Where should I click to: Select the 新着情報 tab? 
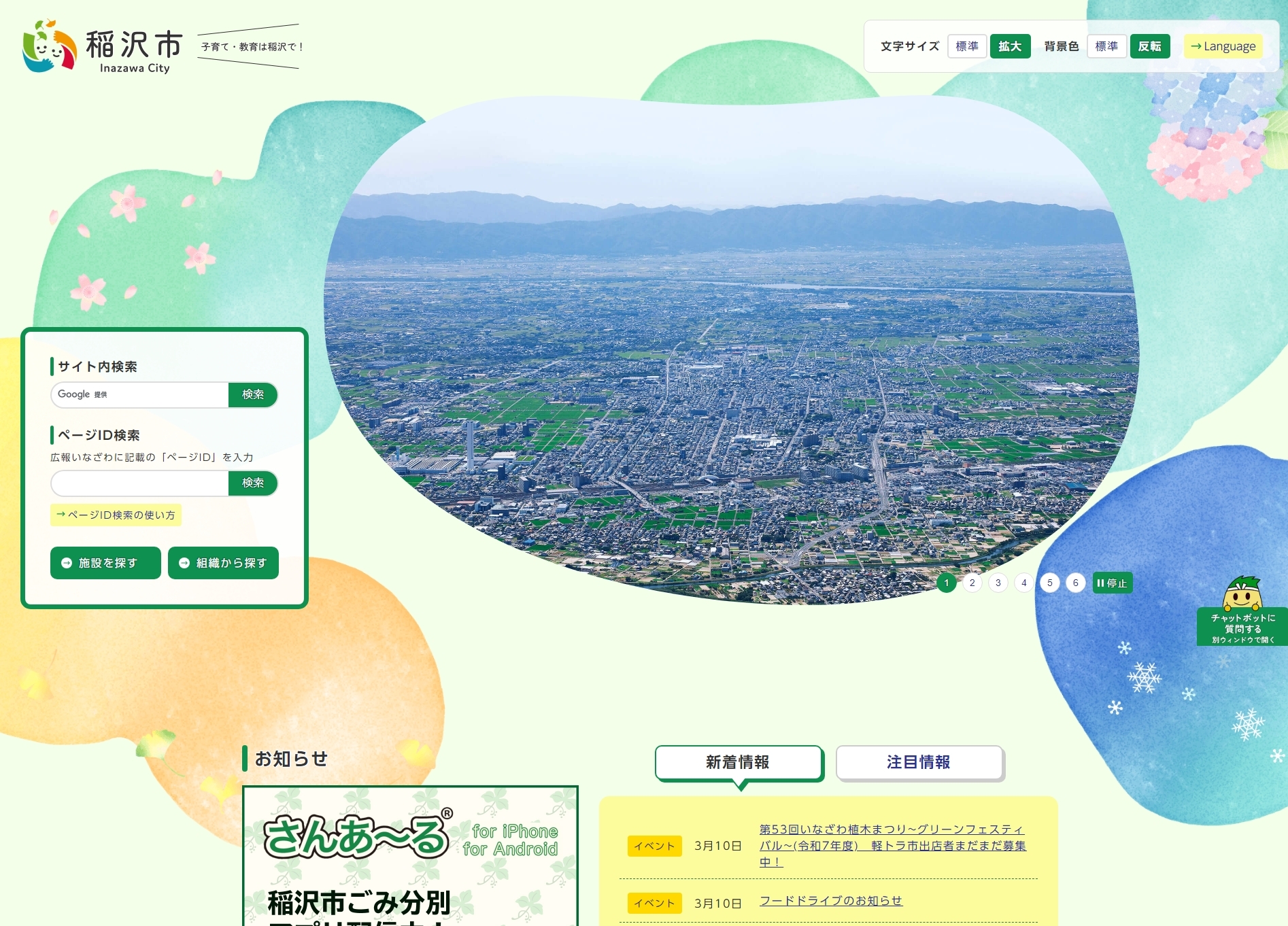738,763
